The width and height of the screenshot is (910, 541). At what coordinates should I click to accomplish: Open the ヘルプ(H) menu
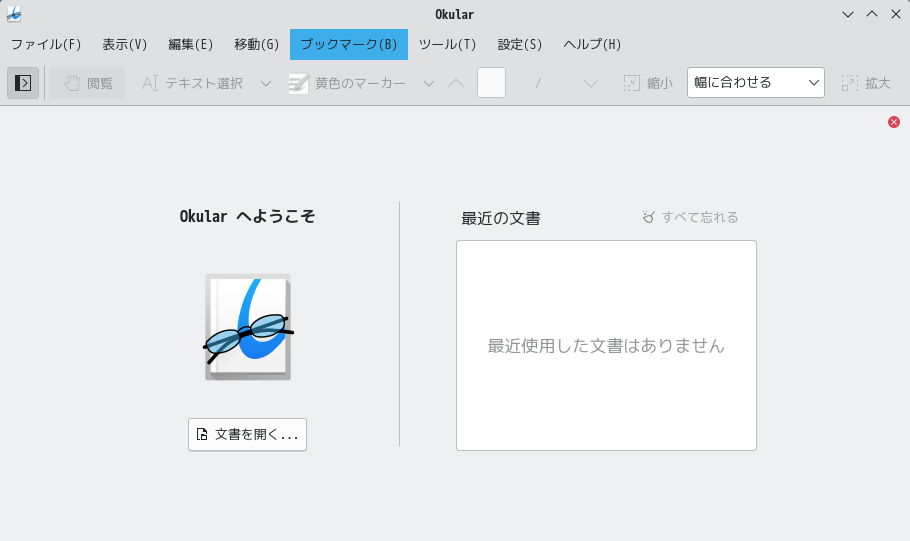(x=592, y=44)
